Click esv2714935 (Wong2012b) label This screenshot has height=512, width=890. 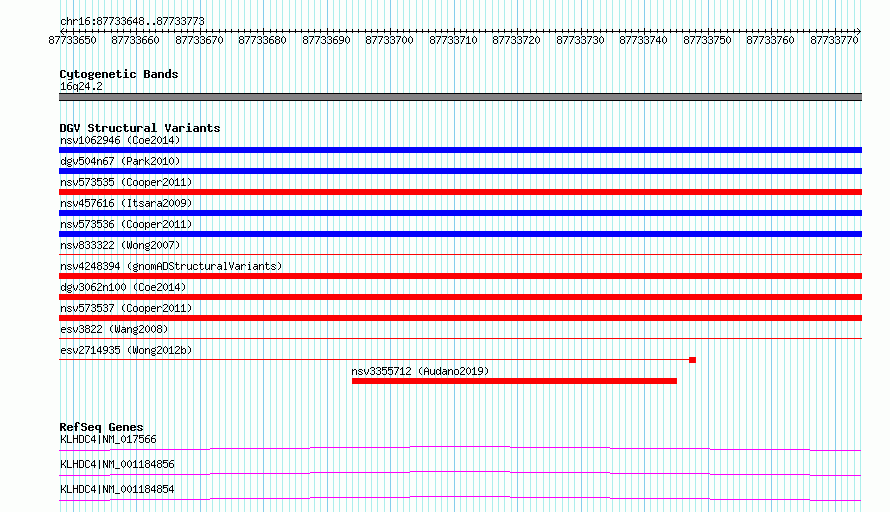[126, 350]
